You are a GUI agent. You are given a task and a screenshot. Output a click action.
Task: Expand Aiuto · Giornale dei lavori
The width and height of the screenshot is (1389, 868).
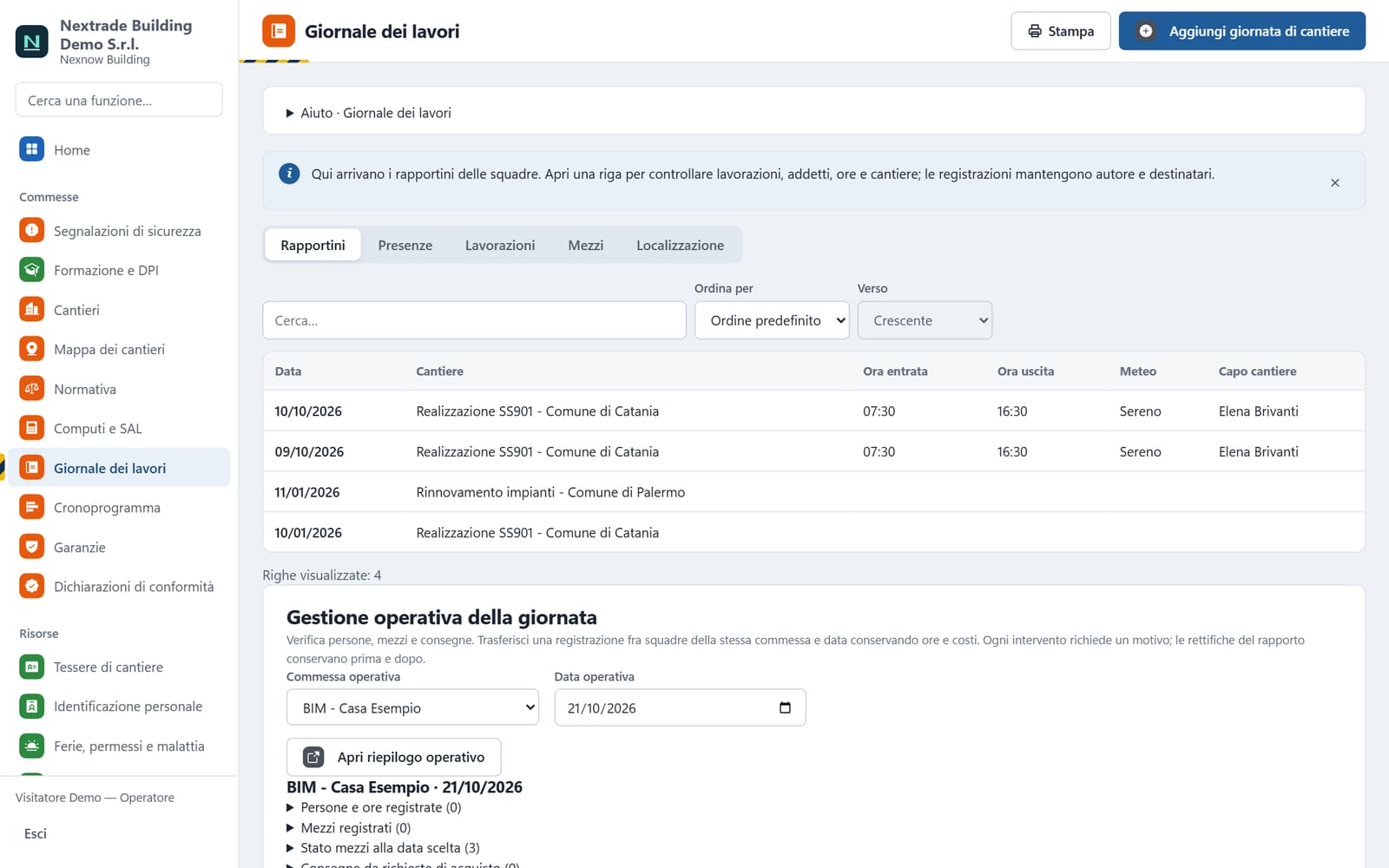(x=369, y=113)
